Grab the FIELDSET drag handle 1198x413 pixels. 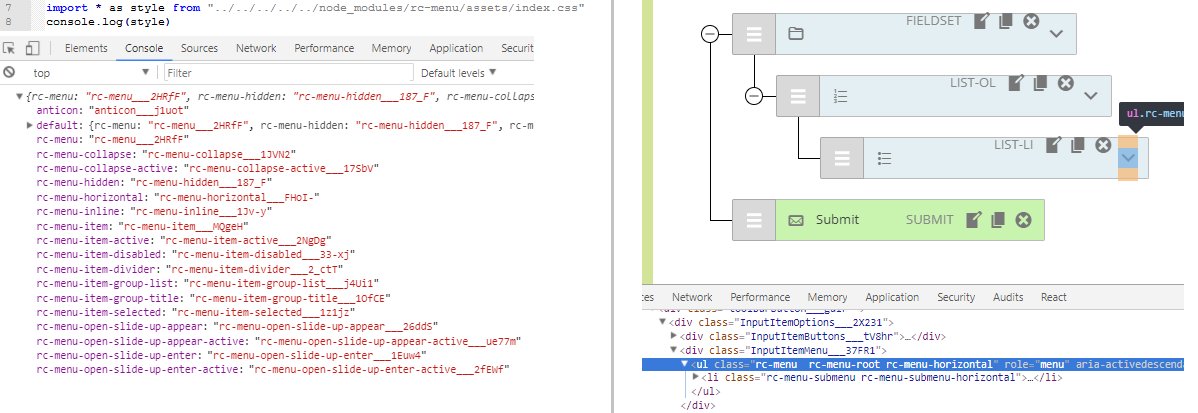pos(754,34)
